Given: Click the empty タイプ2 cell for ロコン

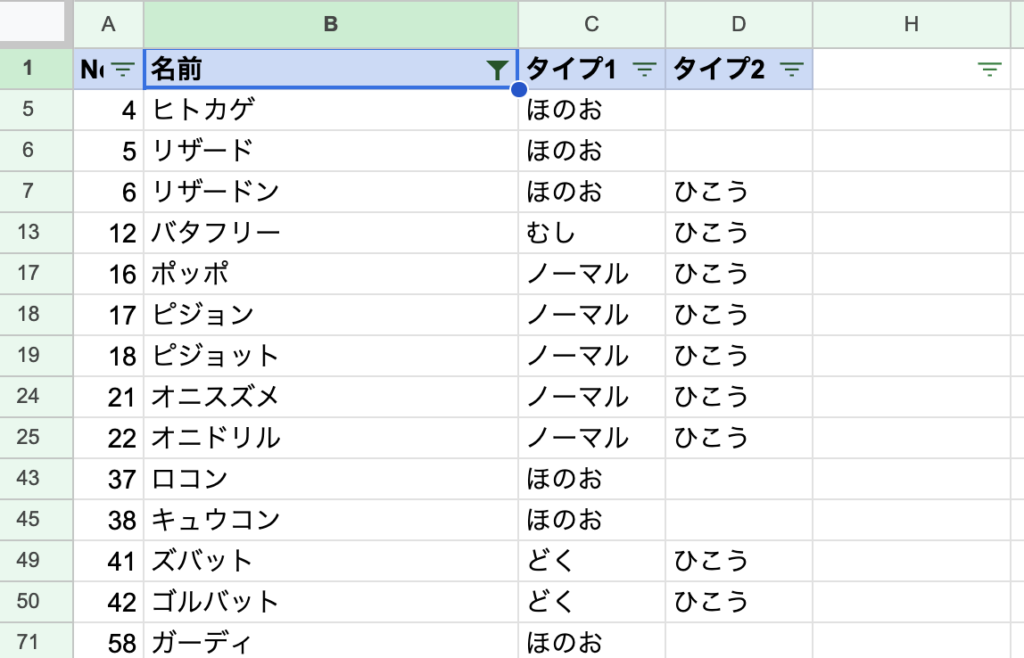Looking at the screenshot, I should 739,478.
